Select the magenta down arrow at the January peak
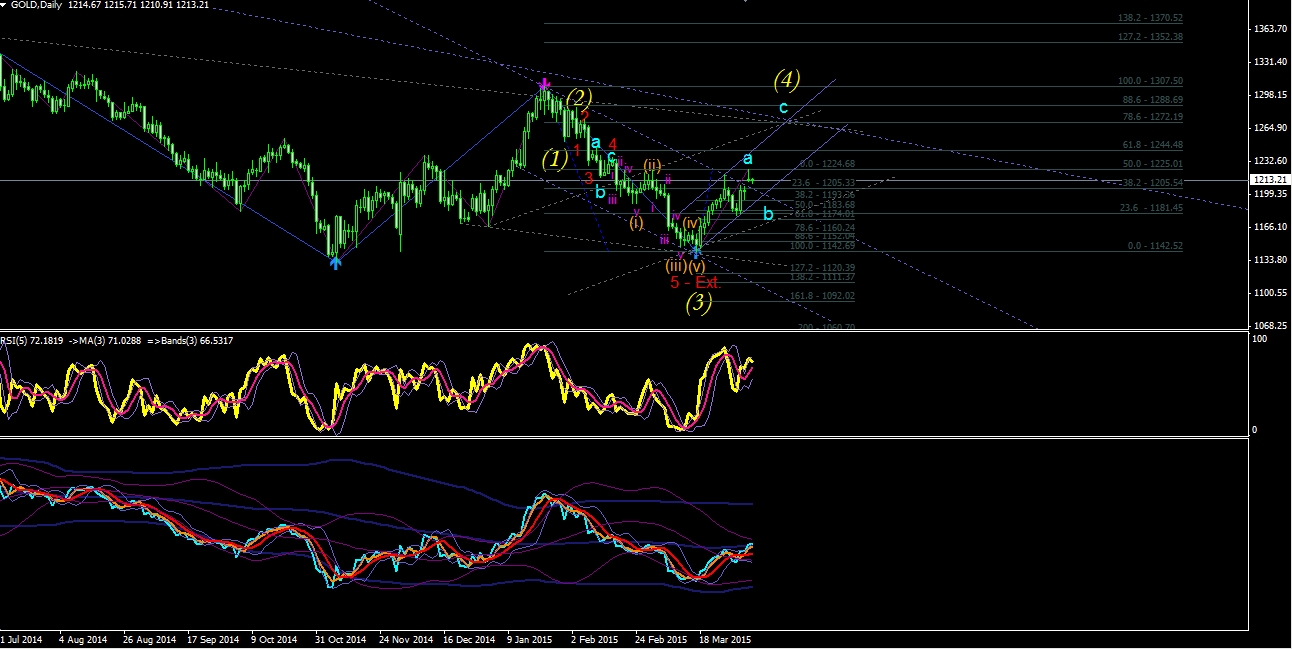 pyautogui.click(x=544, y=85)
